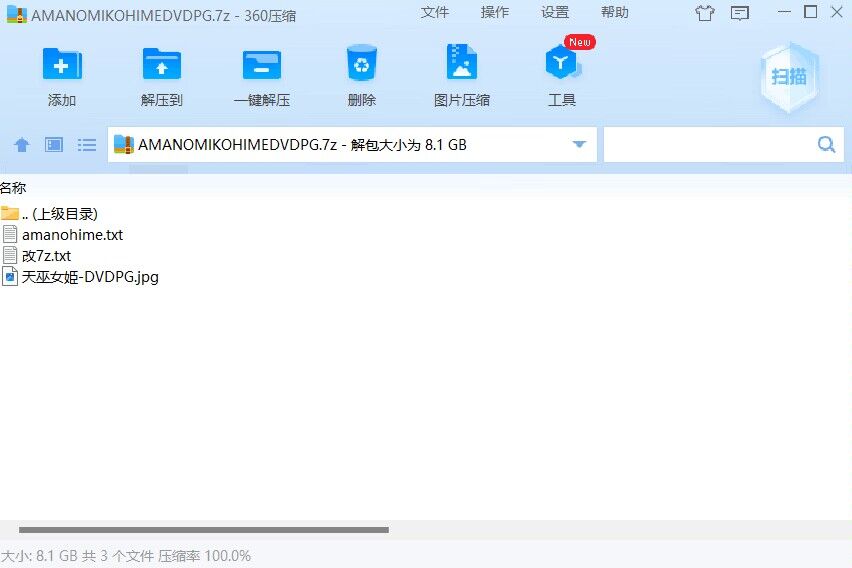This screenshot has width=852, height=568.
Task: Select the amanohime.txt file
Action: point(72,235)
